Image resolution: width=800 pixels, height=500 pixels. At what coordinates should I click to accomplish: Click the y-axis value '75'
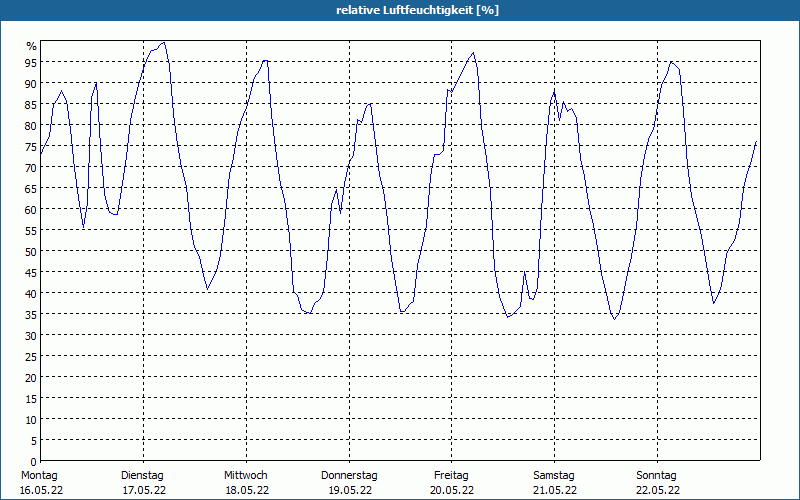[31, 147]
